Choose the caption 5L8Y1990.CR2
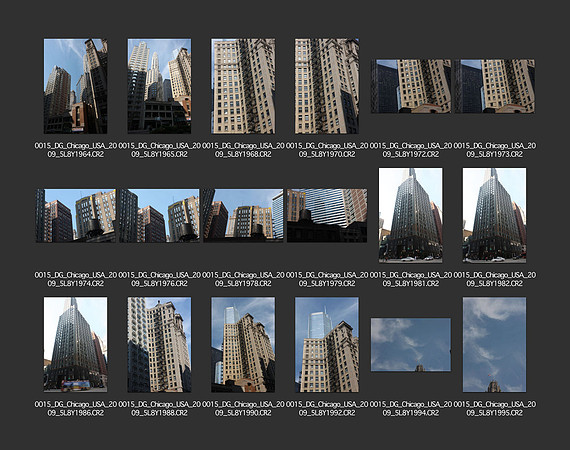This screenshot has width=570, height=450. pyautogui.click(x=243, y=408)
